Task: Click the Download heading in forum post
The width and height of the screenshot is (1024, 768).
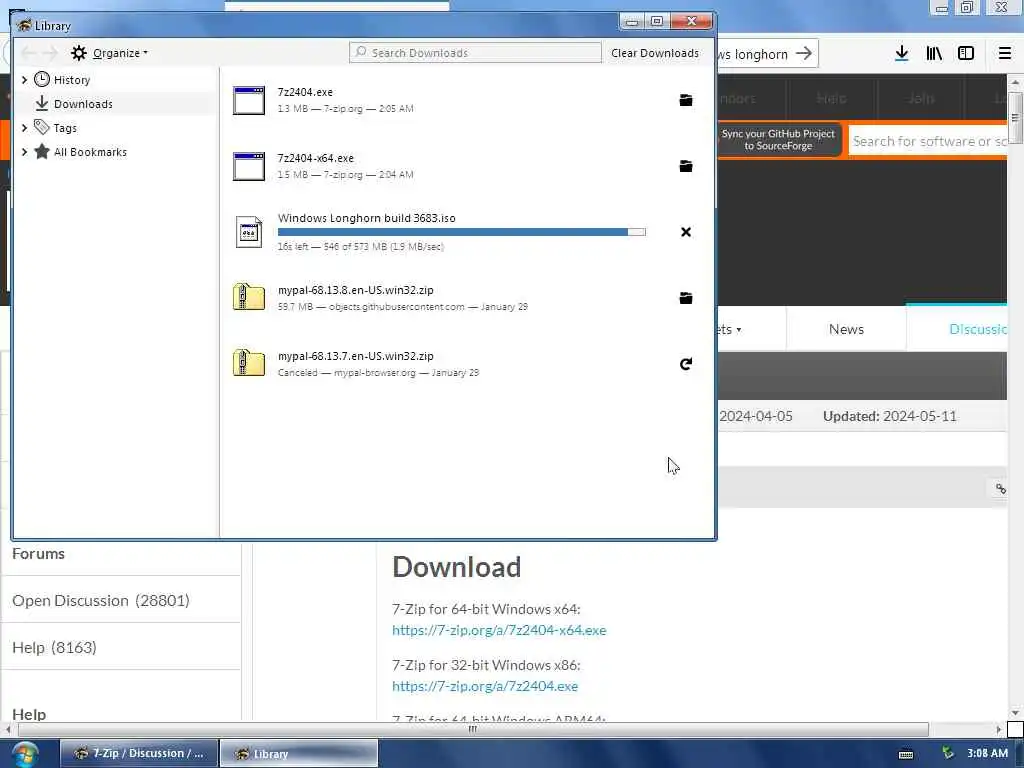Action: click(x=456, y=567)
